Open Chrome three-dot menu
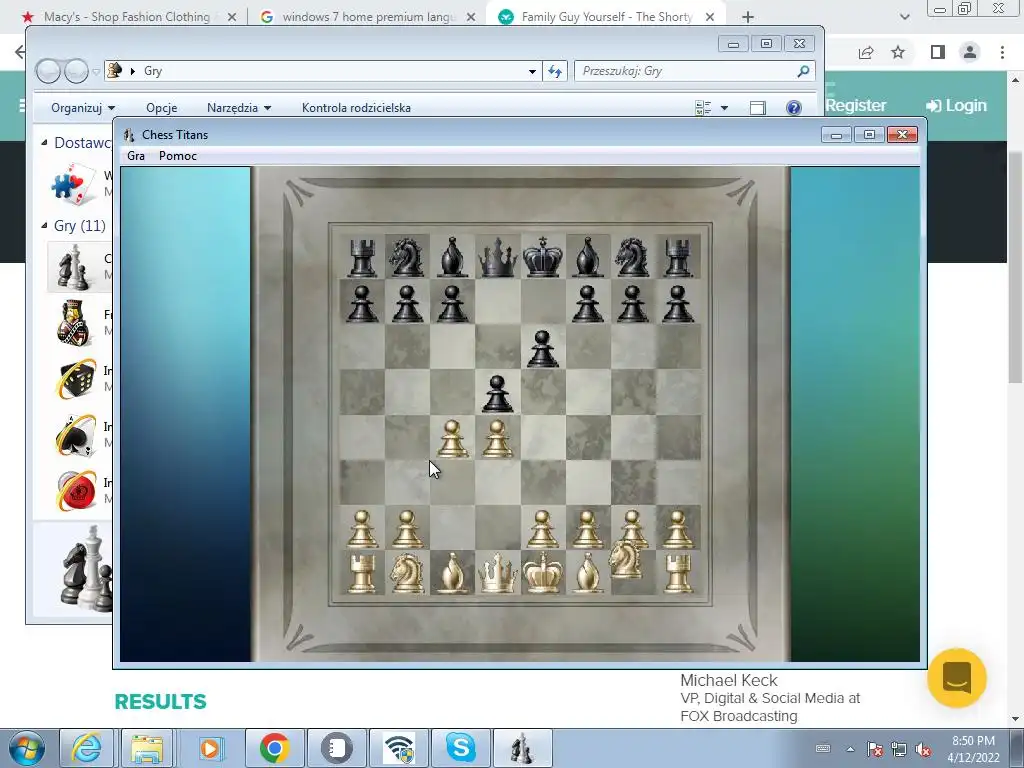The image size is (1024, 768). pos(1002,52)
